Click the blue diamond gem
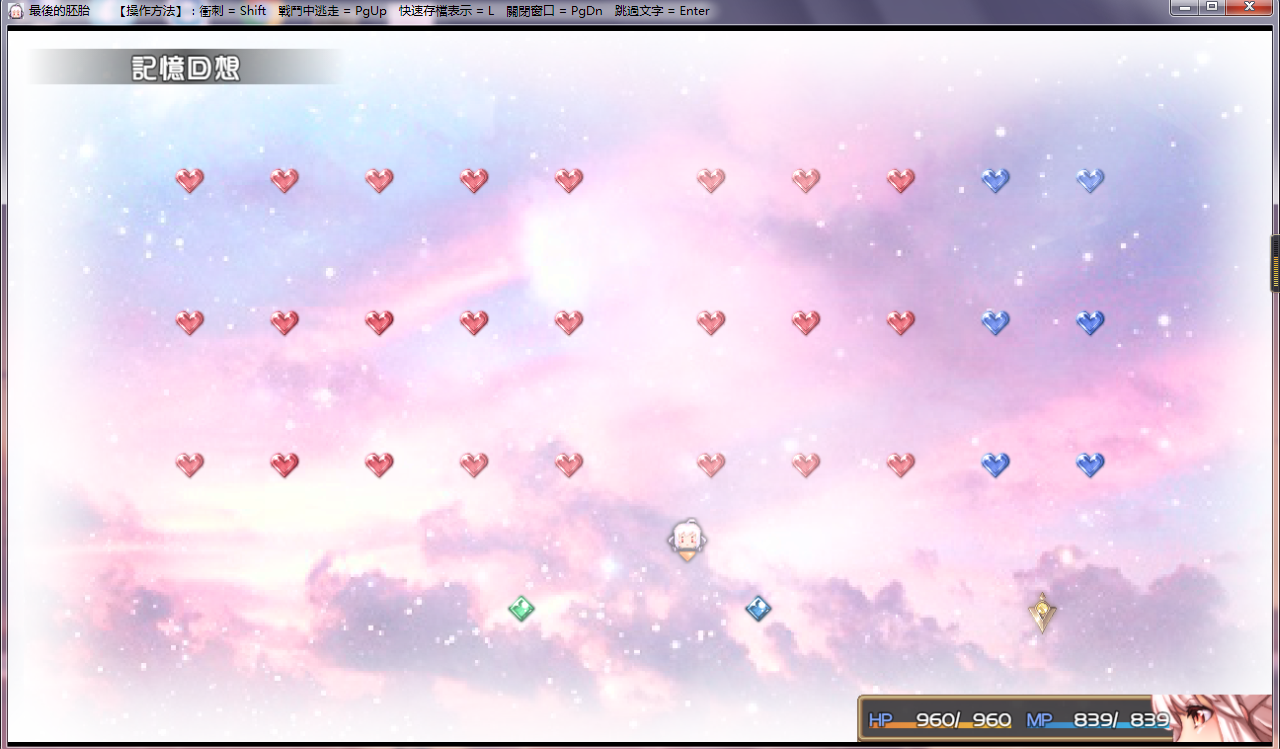1280x749 pixels. [x=758, y=608]
